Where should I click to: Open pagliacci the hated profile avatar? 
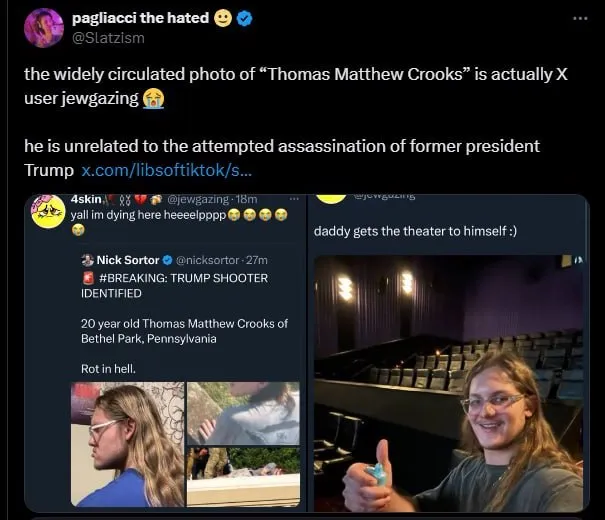pyautogui.click(x=44, y=28)
